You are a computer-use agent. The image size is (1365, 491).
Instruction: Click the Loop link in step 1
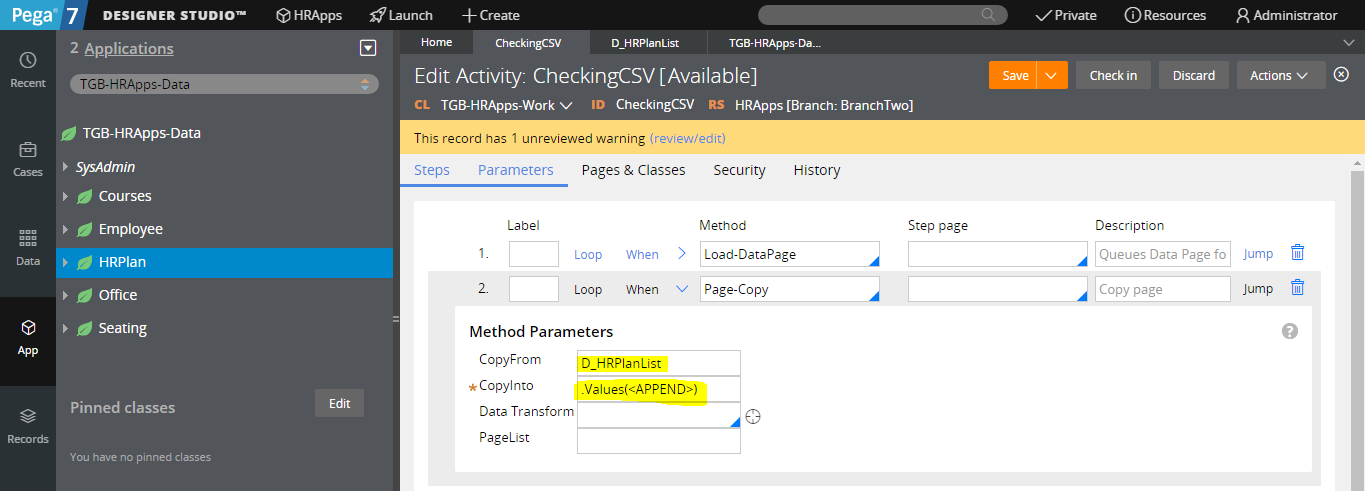(x=588, y=254)
